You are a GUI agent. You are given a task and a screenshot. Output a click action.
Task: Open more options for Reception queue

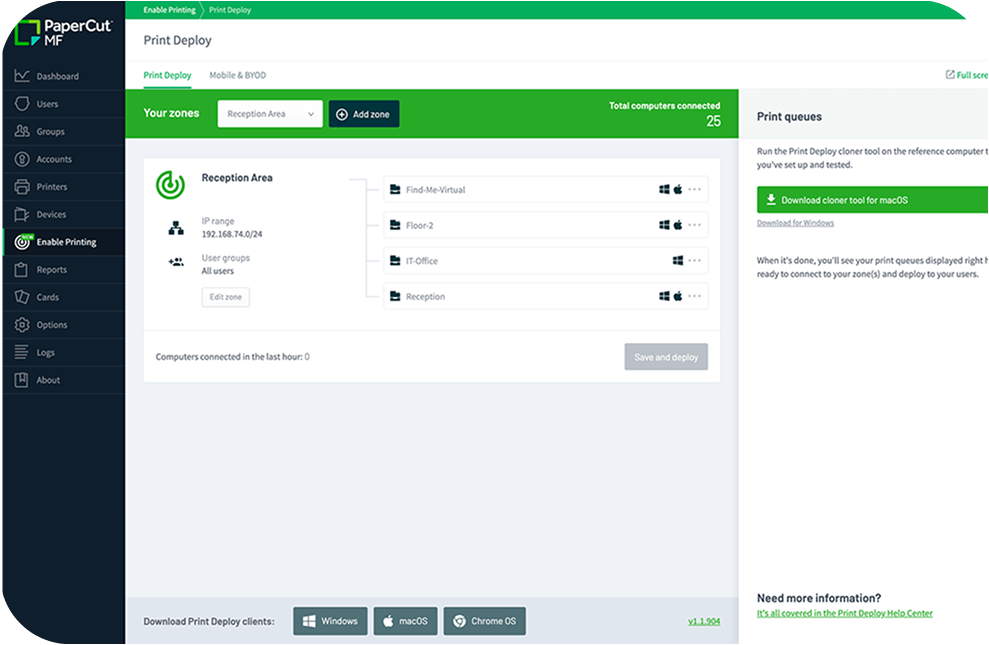(694, 296)
